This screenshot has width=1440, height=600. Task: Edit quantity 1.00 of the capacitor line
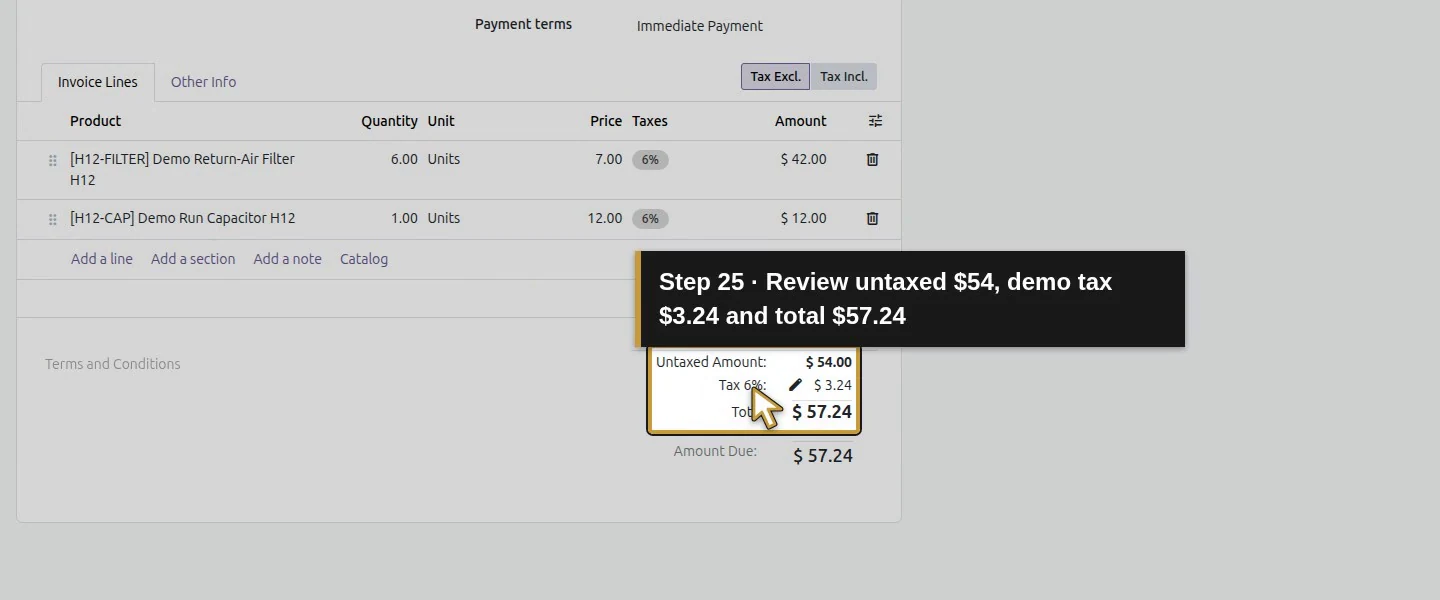pyautogui.click(x=404, y=218)
